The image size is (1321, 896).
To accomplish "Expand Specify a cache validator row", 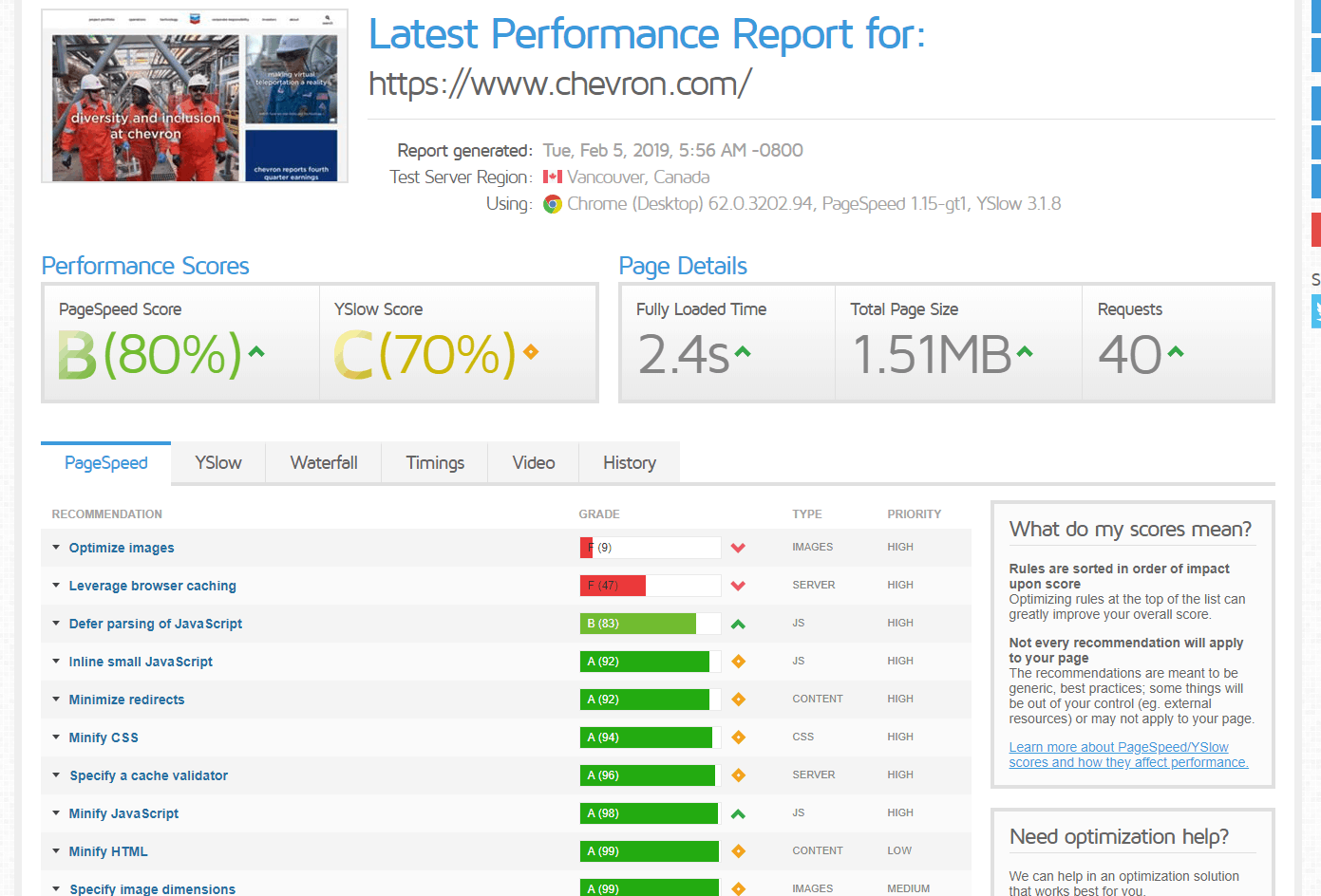I will [x=56, y=775].
